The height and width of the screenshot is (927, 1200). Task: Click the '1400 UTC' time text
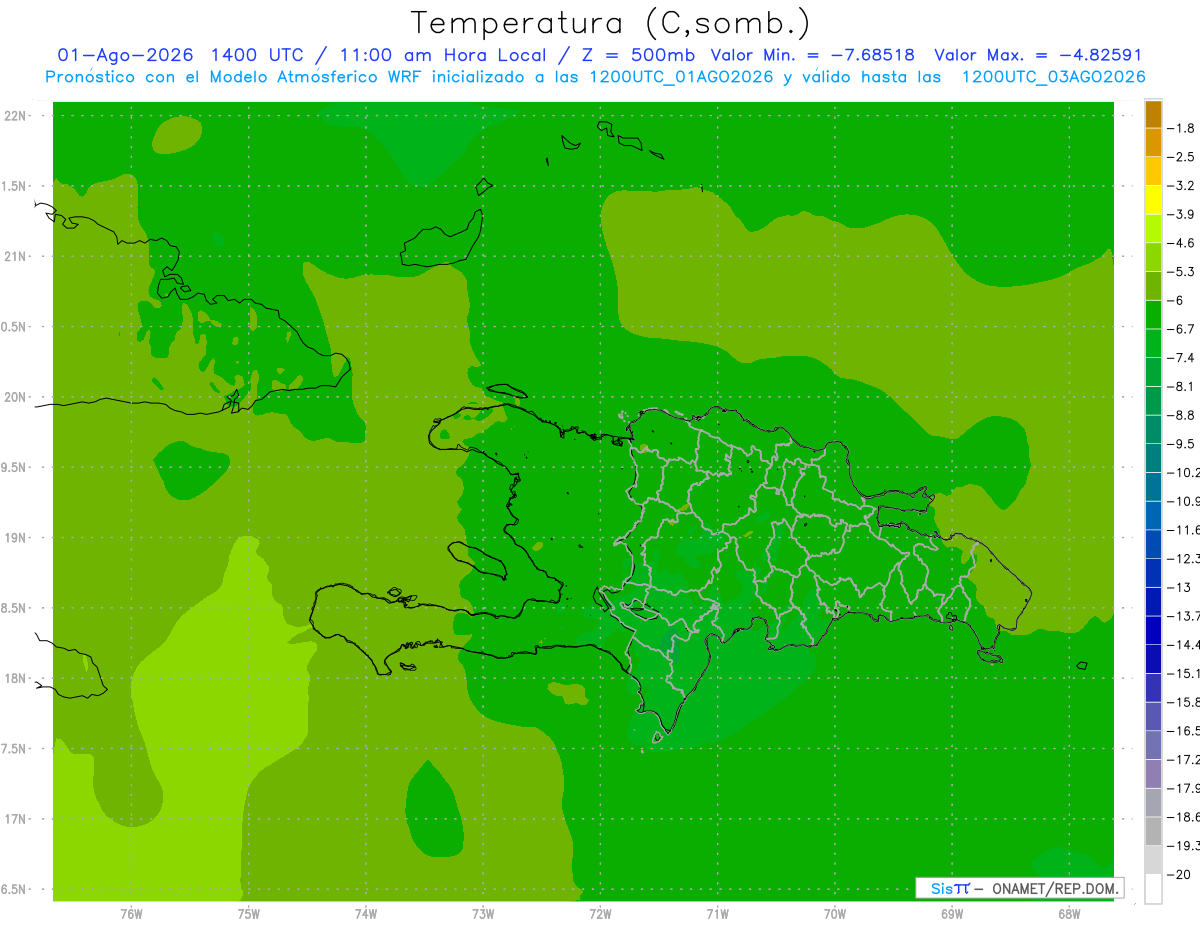click(258, 55)
